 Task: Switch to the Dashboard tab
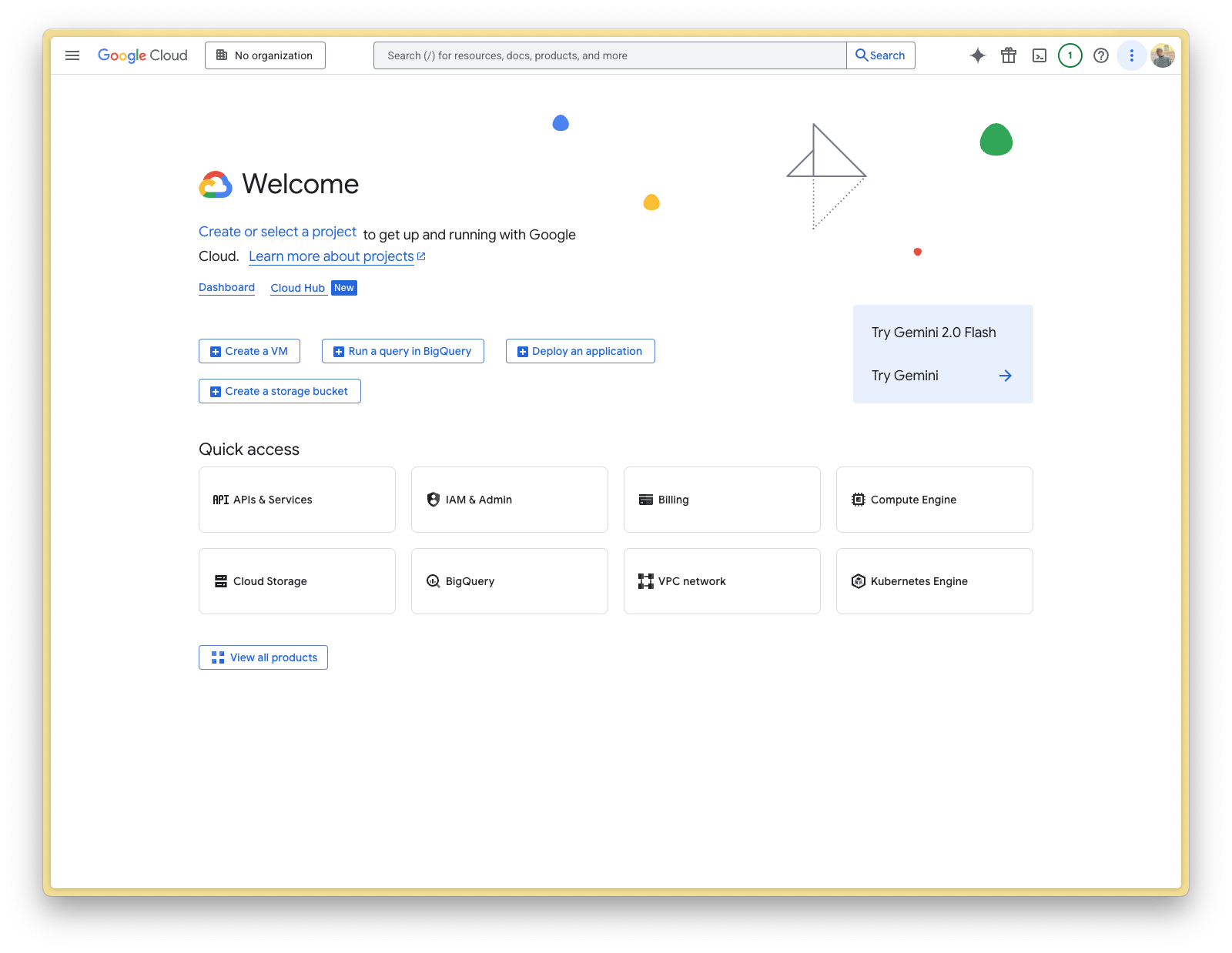tap(226, 287)
